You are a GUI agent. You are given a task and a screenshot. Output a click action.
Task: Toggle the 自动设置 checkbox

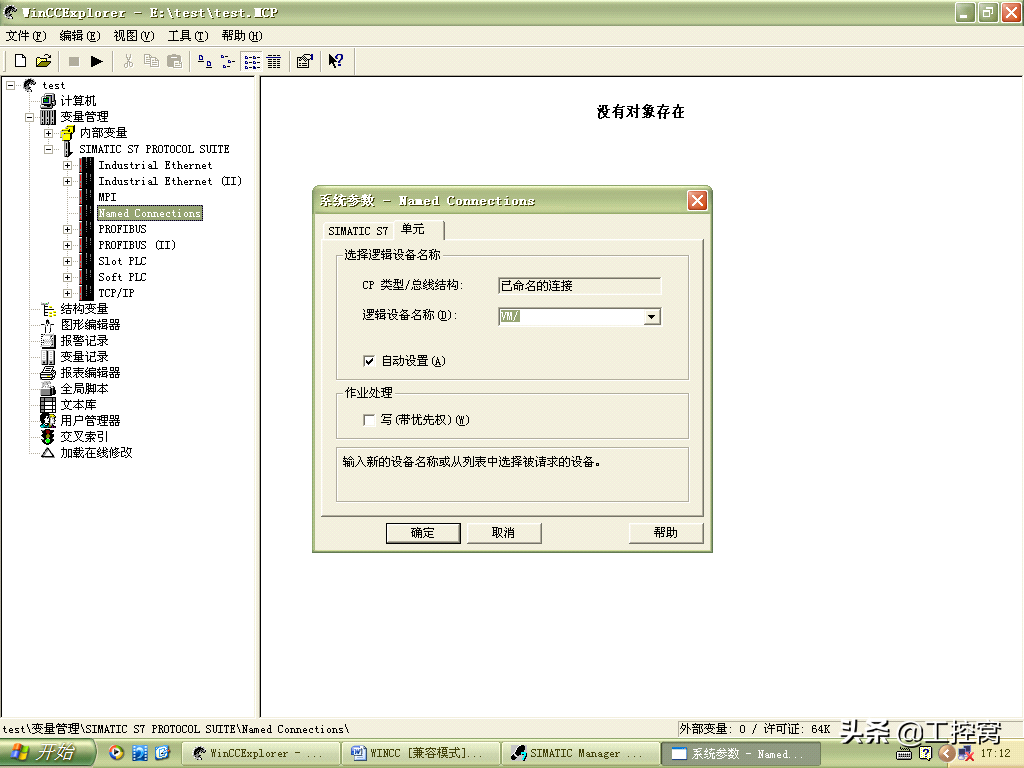tap(369, 361)
